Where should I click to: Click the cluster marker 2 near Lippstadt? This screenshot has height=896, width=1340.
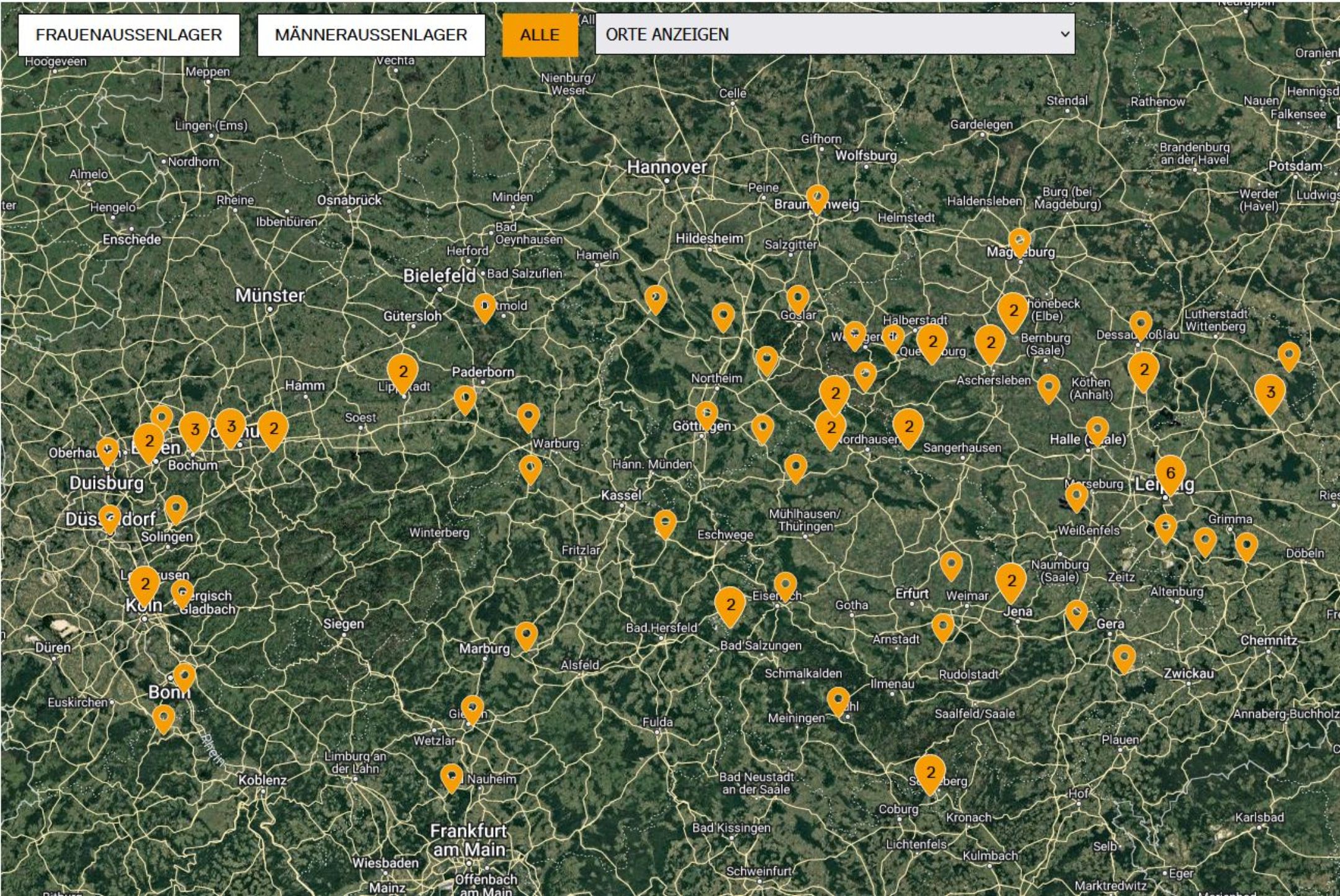(x=403, y=372)
